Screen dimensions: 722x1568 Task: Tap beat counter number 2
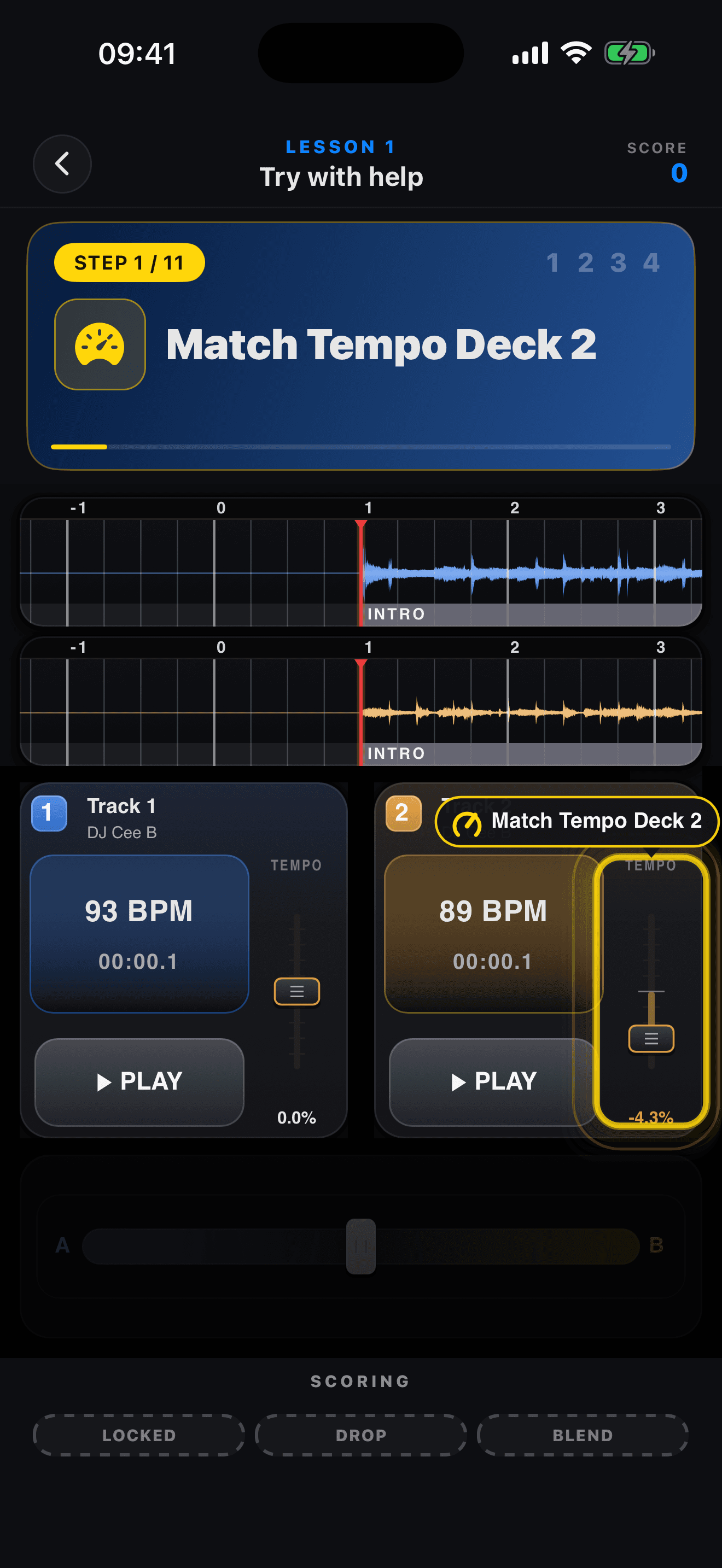click(x=586, y=263)
